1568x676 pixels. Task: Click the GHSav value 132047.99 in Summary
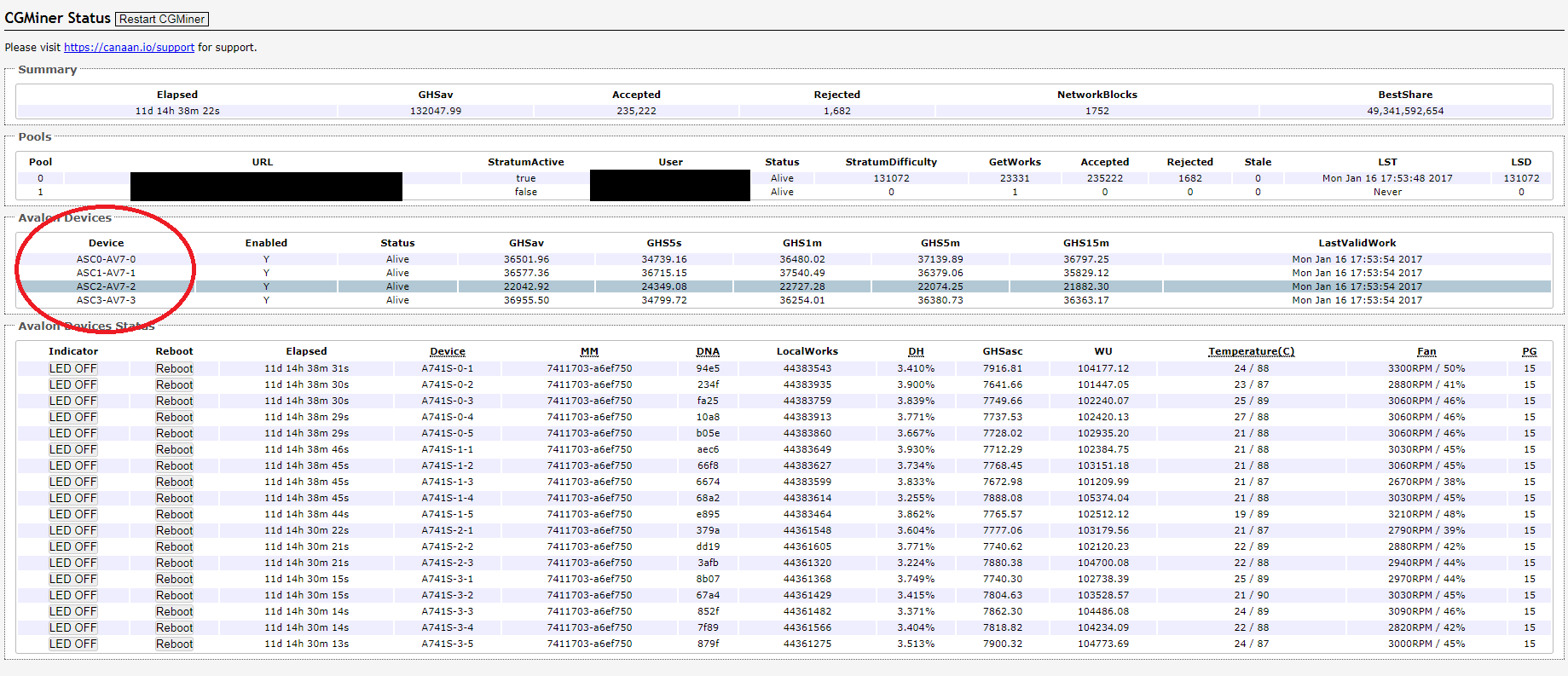pos(436,111)
